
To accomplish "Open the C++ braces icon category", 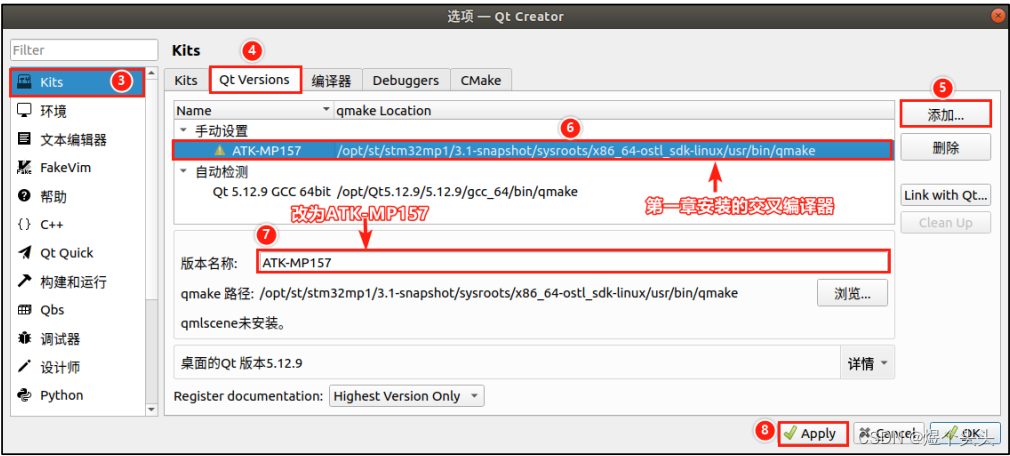I will pyautogui.click(x=24, y=224).
